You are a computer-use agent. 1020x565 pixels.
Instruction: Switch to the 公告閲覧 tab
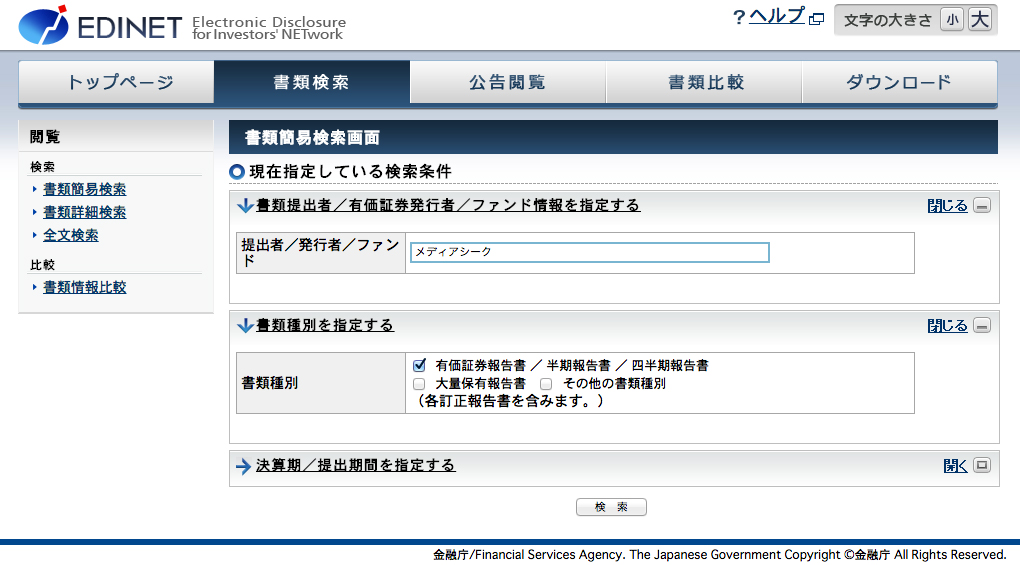507,82
